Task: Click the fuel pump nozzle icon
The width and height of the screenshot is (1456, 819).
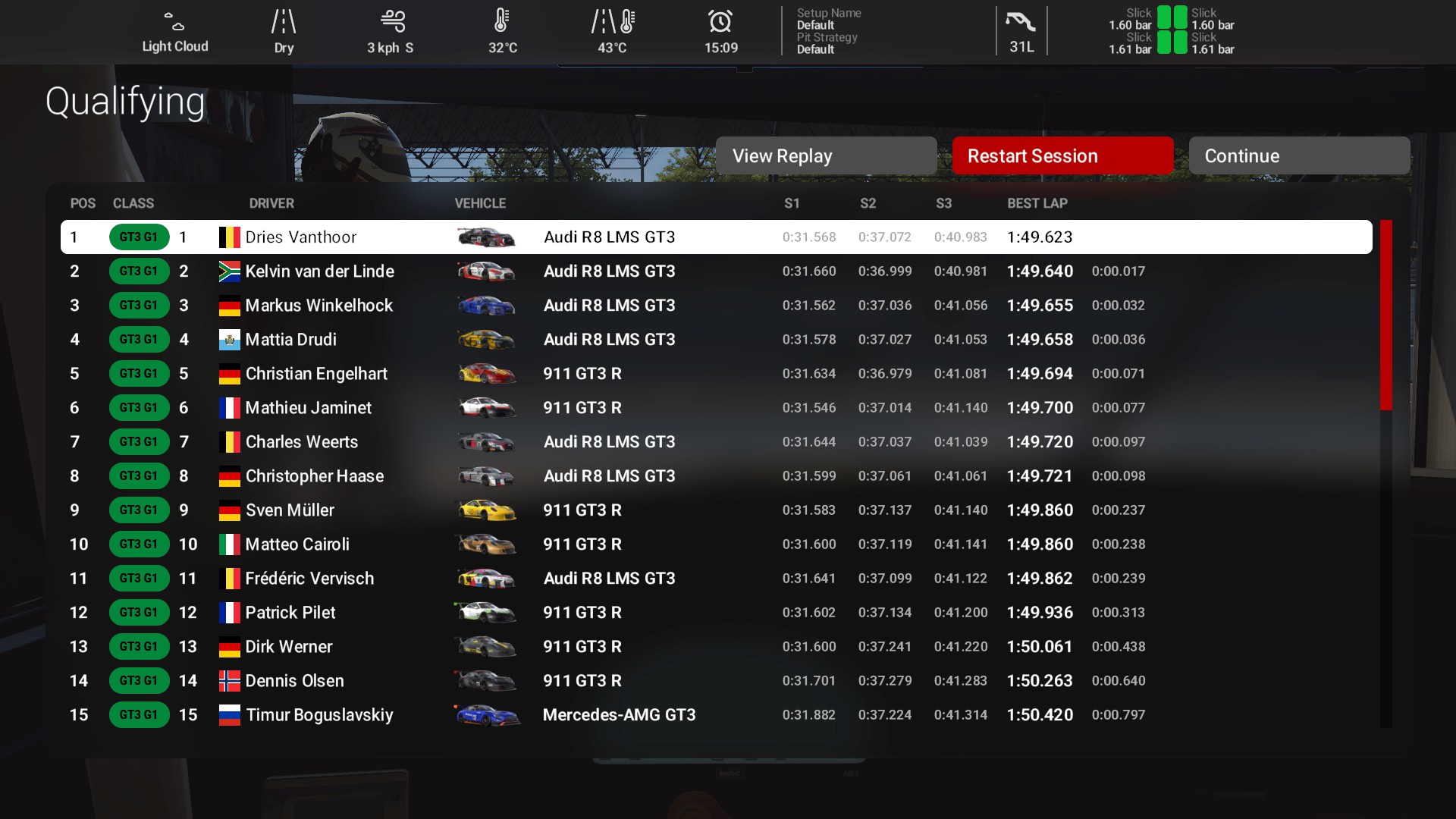Action: tap(1021, 21)
